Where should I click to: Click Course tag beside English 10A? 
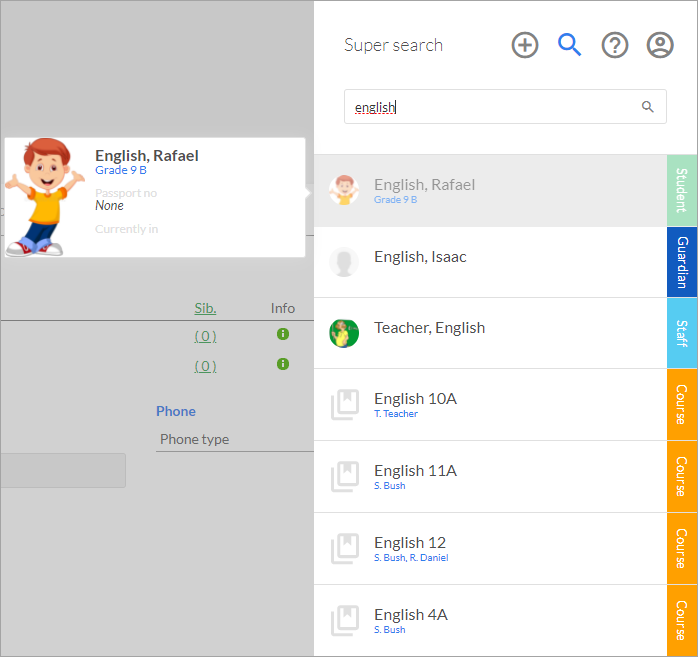[682, 405]
